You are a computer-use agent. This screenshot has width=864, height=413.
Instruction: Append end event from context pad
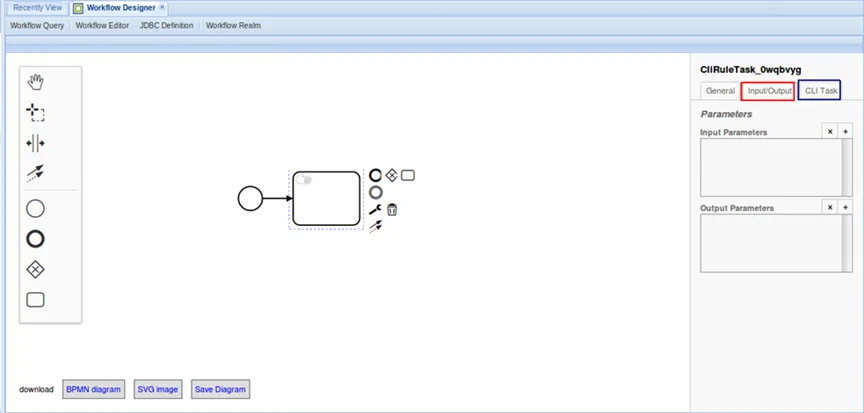click(375, 176)
